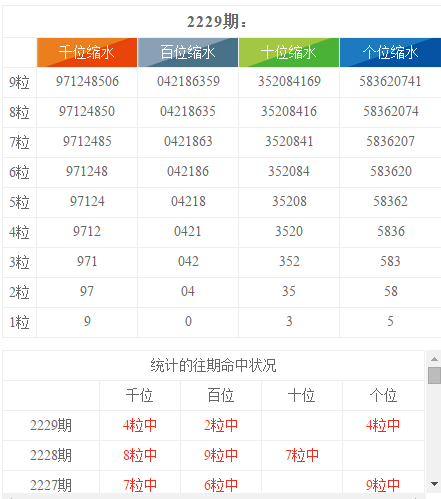Click cell value 04218
The height and width of the screenshot is (499, 441).
pyautogui.click(x=188, y=201)
